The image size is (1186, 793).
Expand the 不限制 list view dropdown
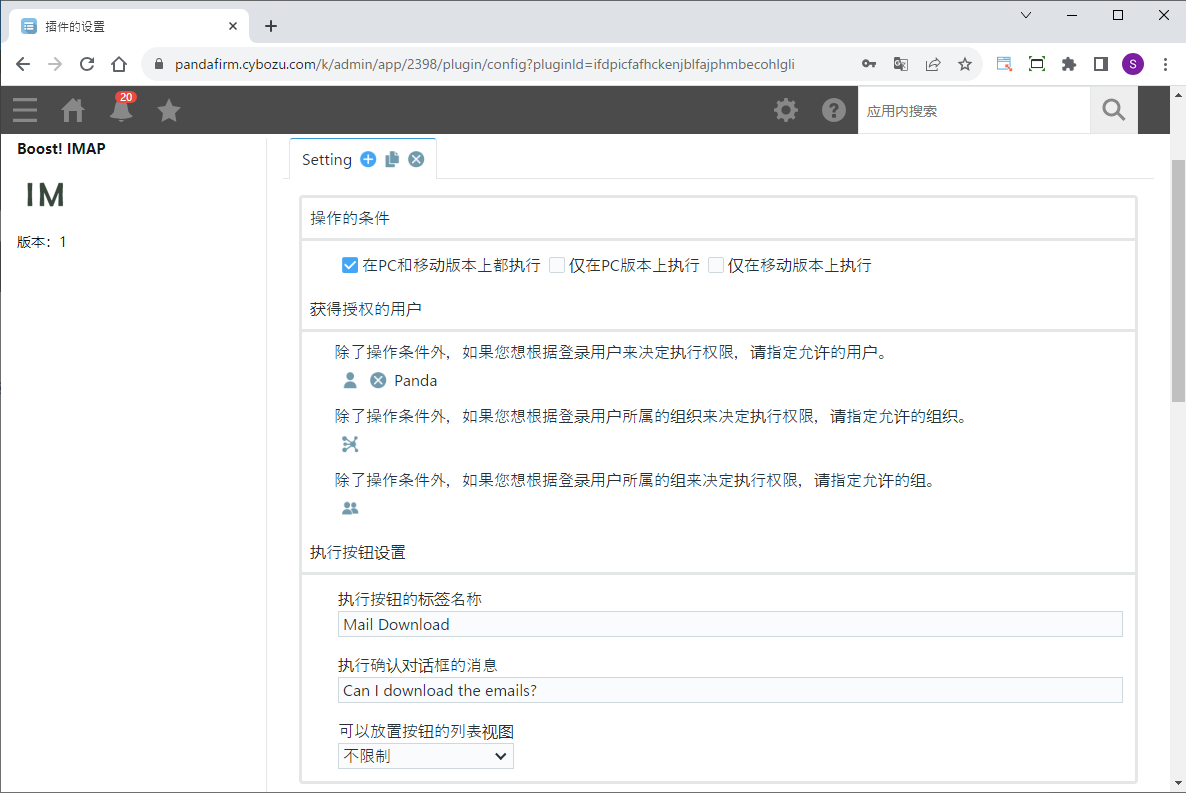(425, 756)
